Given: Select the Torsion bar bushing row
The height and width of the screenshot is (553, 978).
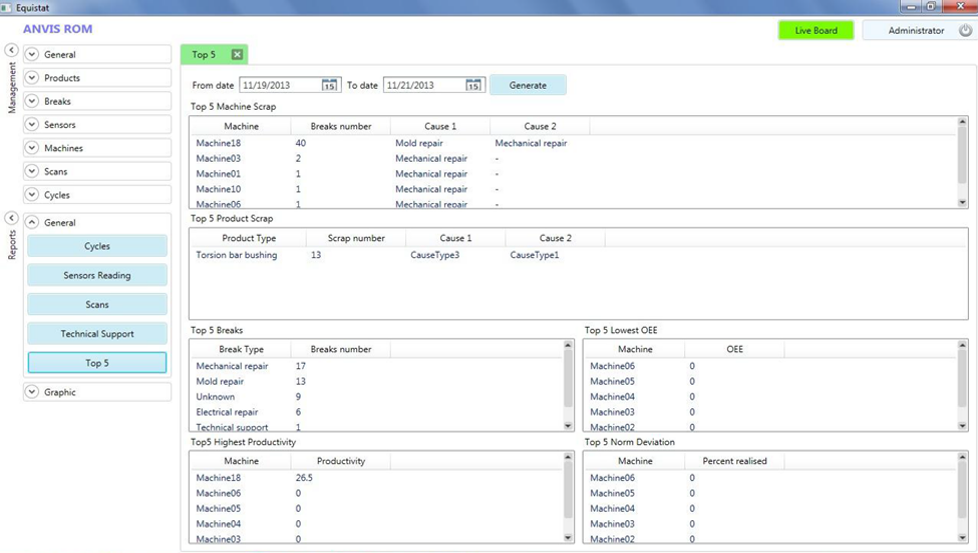Looking at the screenshot, I should 578,255.
